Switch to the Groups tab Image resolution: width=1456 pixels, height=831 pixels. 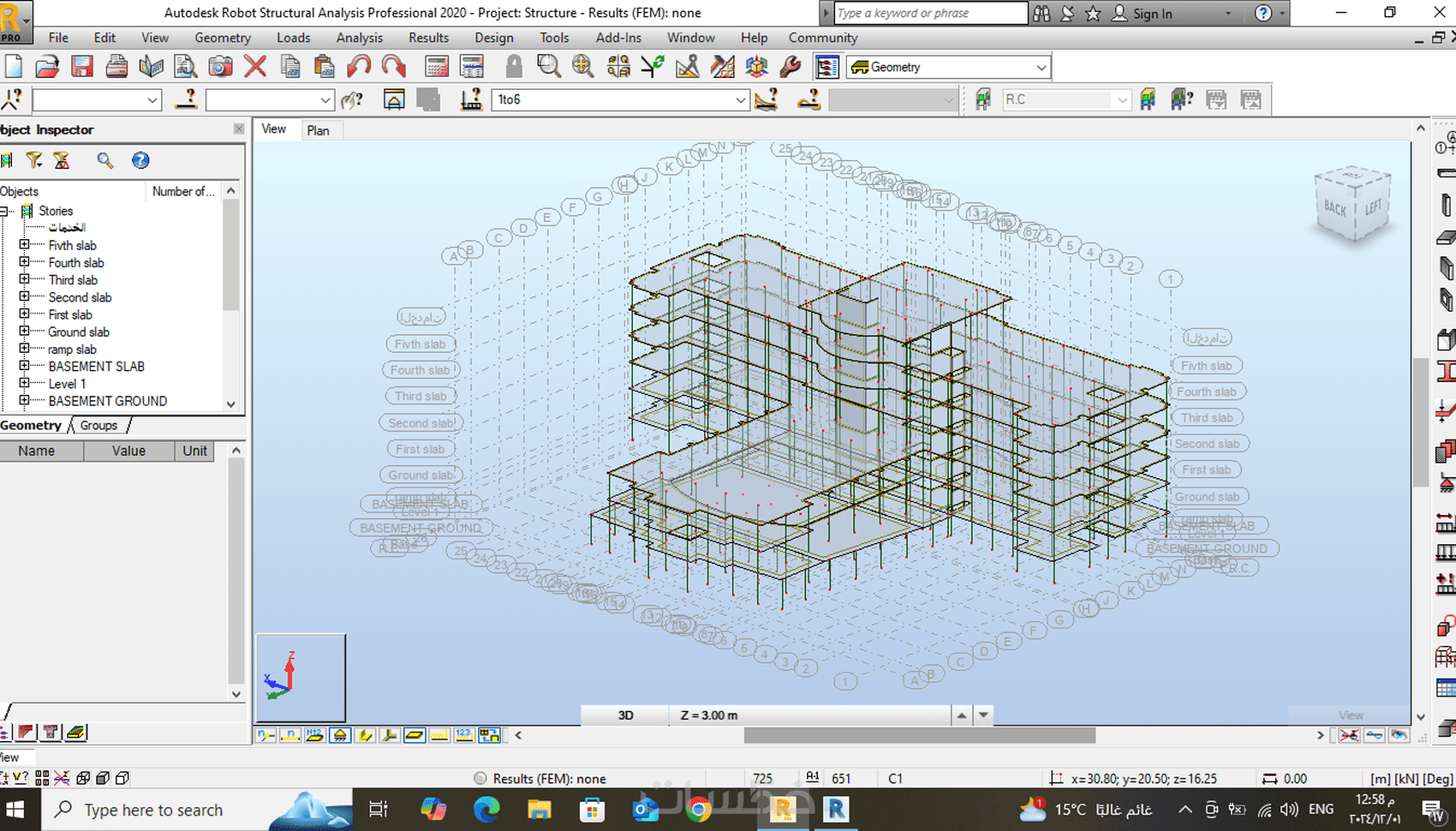coord(98,426)
